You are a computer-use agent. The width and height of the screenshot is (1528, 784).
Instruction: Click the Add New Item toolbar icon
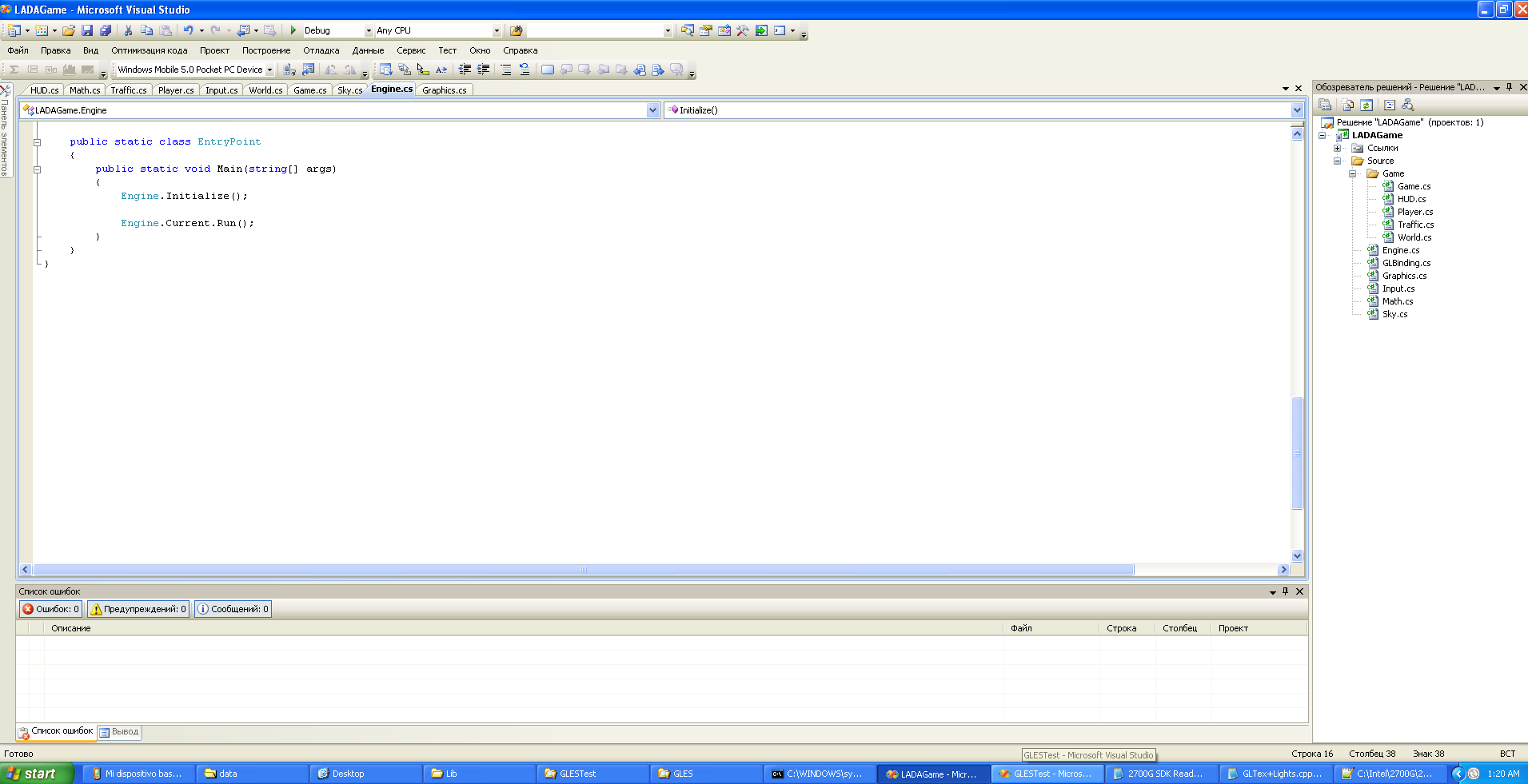pos(42,30)
